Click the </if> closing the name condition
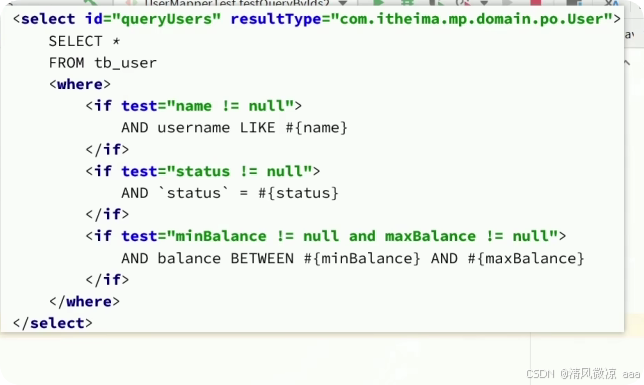 (x=107, y=150)
